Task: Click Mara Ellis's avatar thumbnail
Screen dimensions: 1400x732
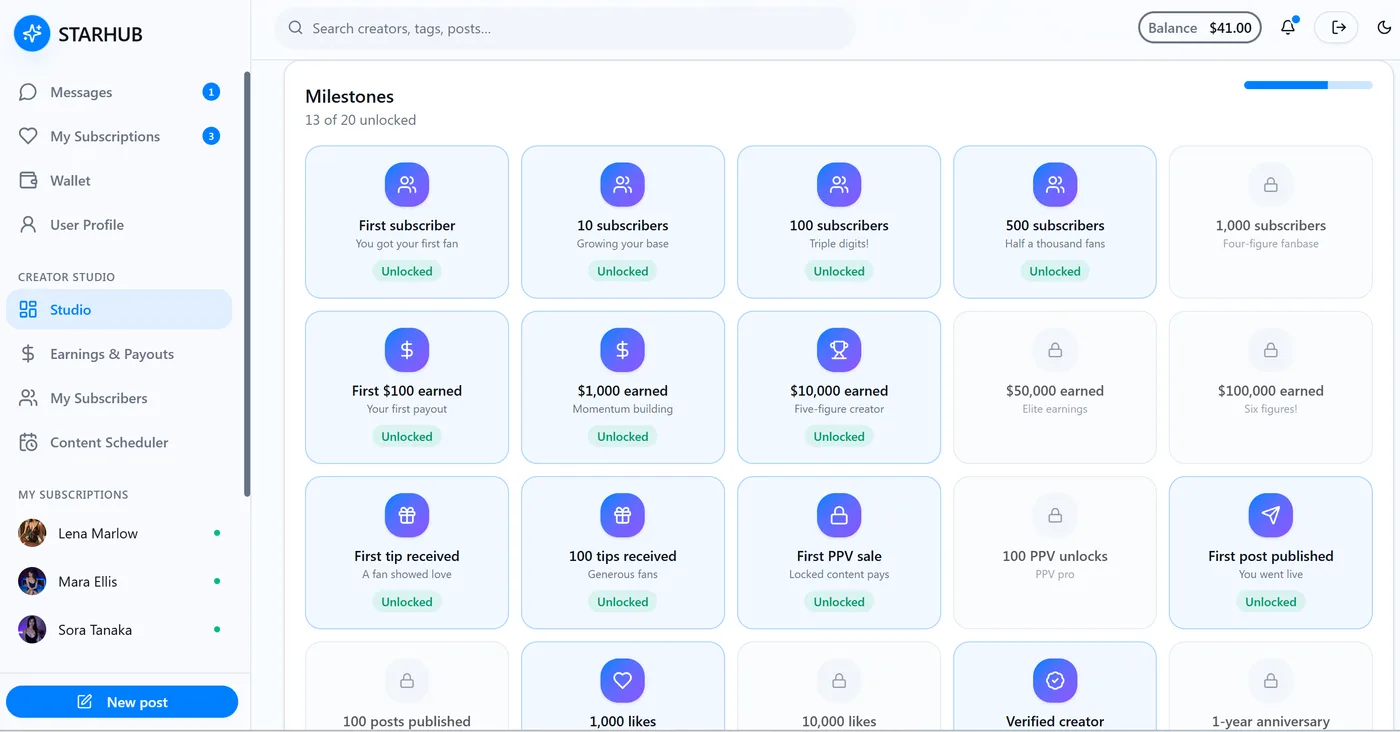Action: [x=32, y=581]
